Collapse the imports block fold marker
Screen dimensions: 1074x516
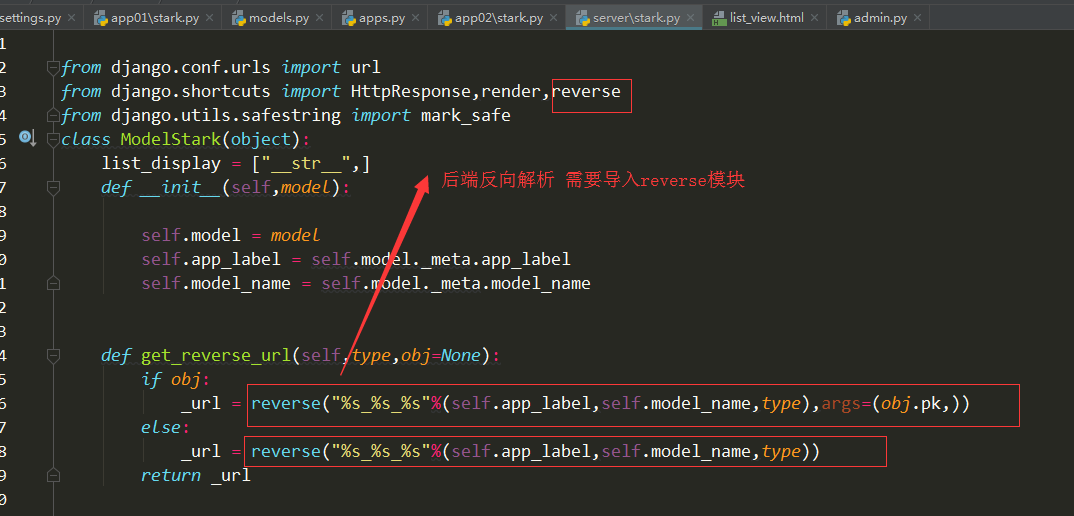click(53, 67)
